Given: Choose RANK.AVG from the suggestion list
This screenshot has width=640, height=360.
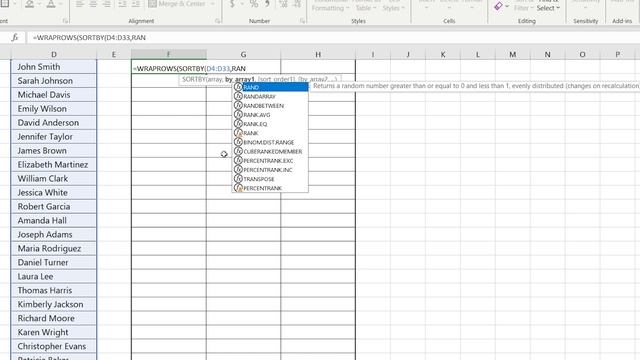Looking at the screenshot, I should (x=270, y=115).
